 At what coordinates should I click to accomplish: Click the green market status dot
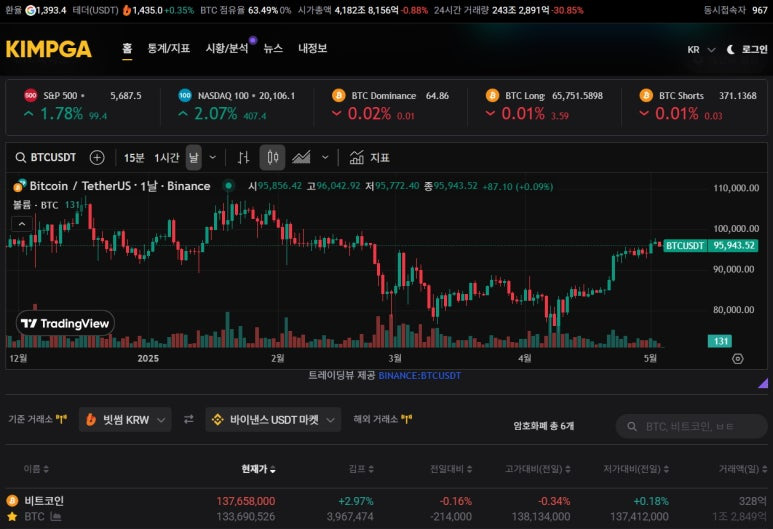228,186
